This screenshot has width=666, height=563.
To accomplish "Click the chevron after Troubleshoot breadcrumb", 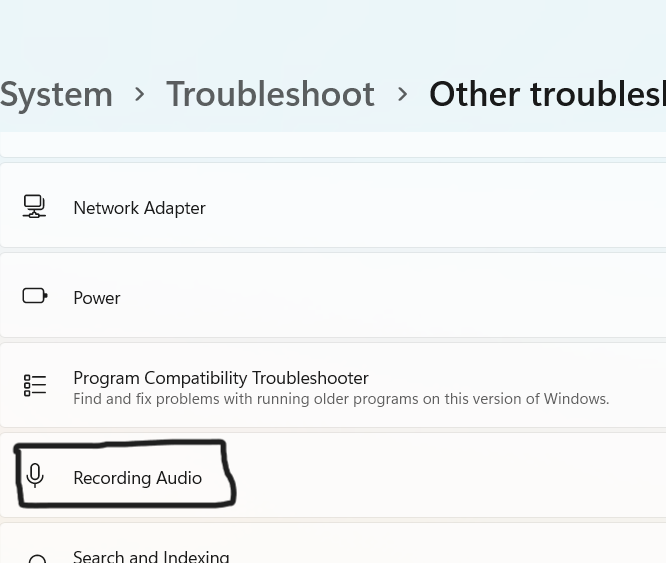I will (402, 94).
